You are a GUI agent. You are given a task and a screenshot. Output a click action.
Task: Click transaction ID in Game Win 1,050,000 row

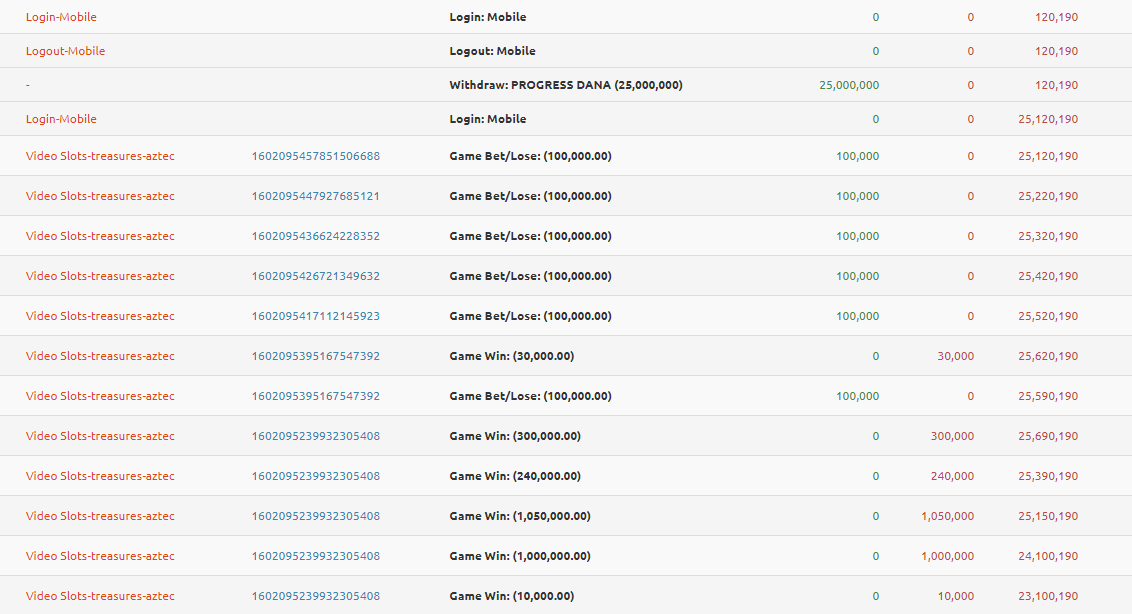(315, 516)
